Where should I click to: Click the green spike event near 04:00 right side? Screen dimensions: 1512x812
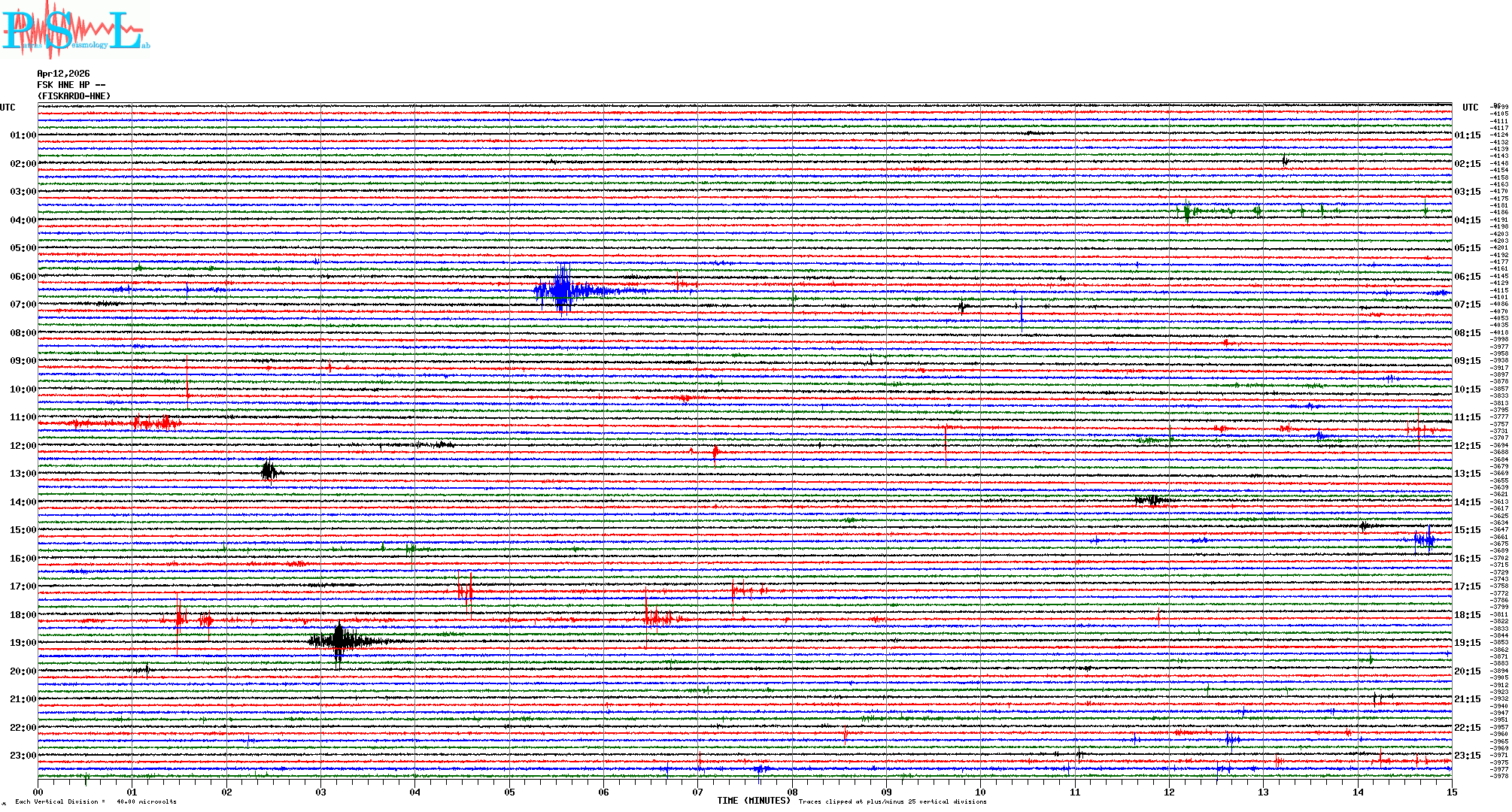pyautogui.click(x=1187, y=211)
